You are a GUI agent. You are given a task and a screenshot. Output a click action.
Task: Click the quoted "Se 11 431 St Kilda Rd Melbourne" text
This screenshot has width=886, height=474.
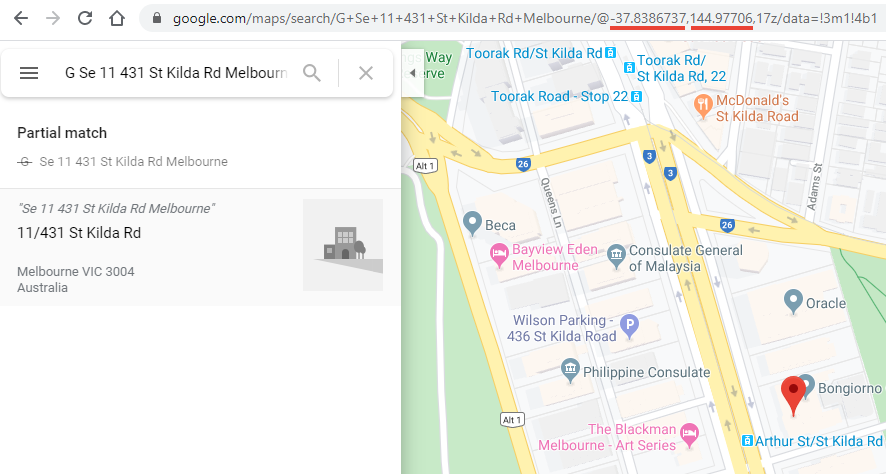click(116, 208)
